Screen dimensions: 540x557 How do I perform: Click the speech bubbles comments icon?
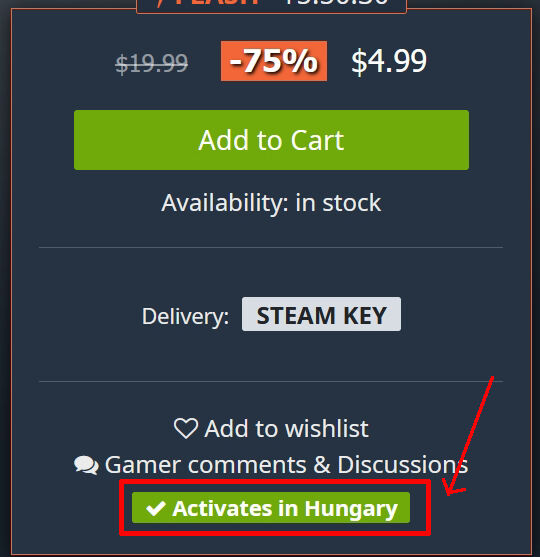pos(86,465)
